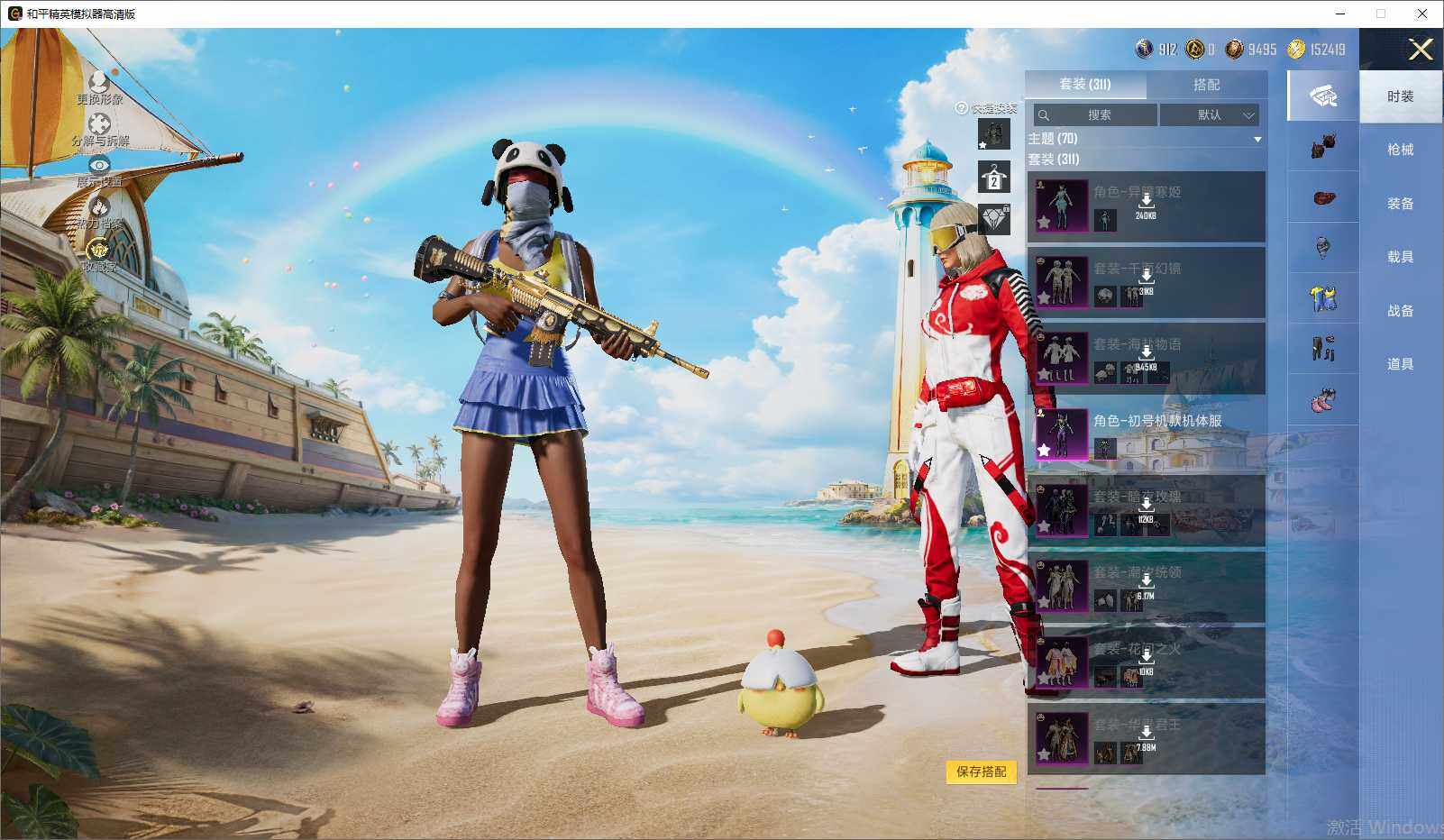This screenshot has width=1444, height=840.
Task: Toggle favorite star on 套装-华景君王
Action: (x=1044, y=753)
